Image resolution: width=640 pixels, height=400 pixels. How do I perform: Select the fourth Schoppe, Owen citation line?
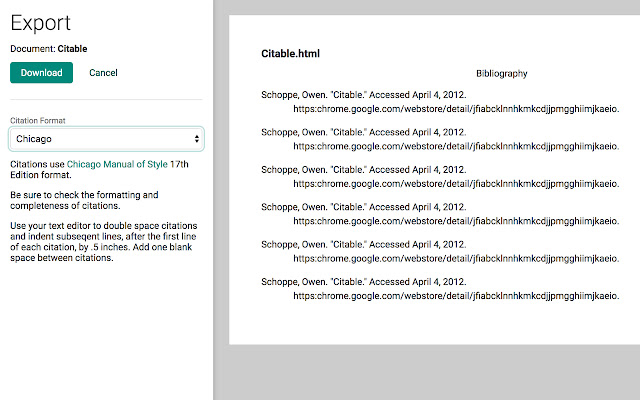363,208
